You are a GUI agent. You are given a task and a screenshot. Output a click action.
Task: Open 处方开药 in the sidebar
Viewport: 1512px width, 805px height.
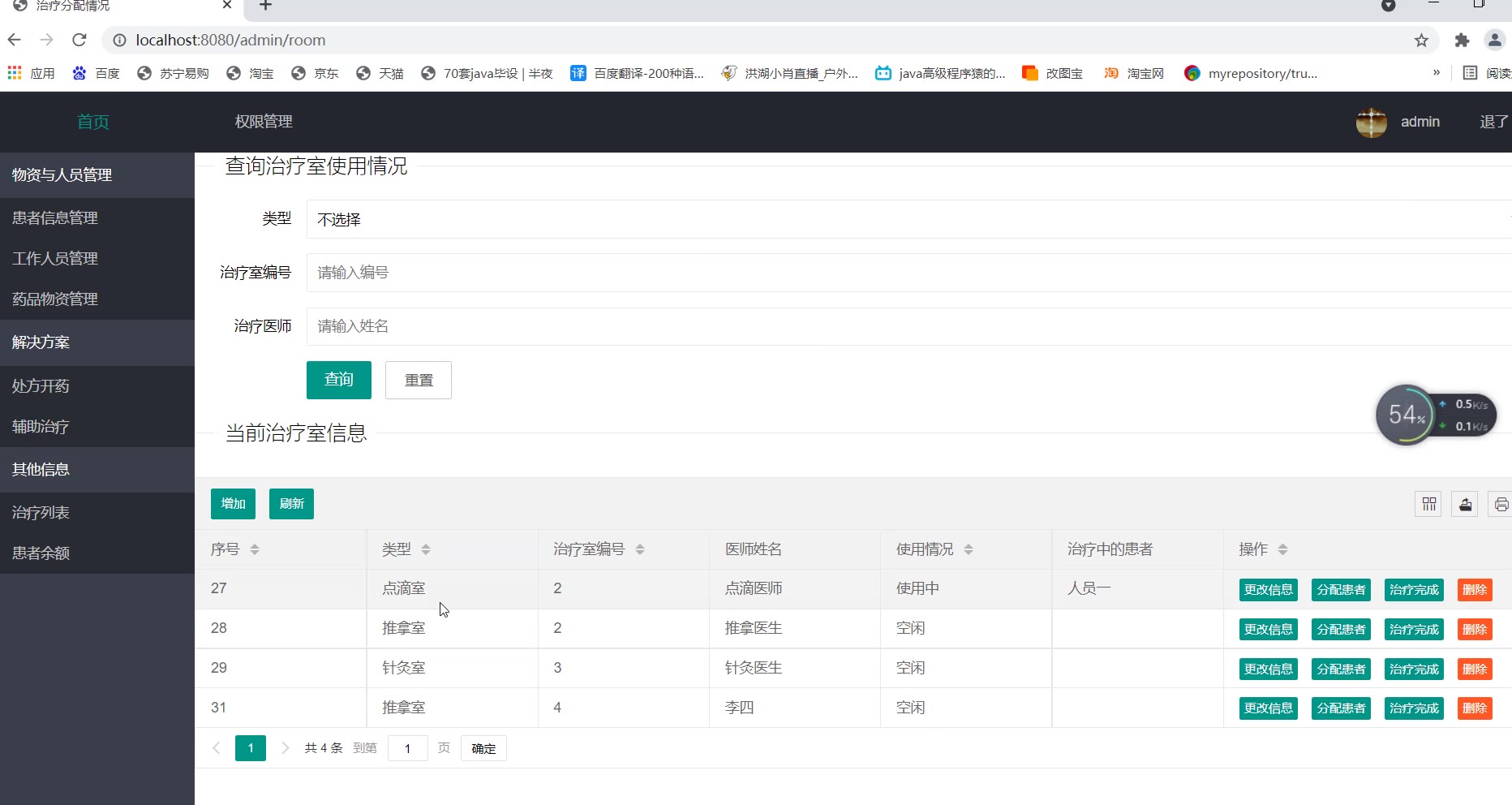(97, 385)
